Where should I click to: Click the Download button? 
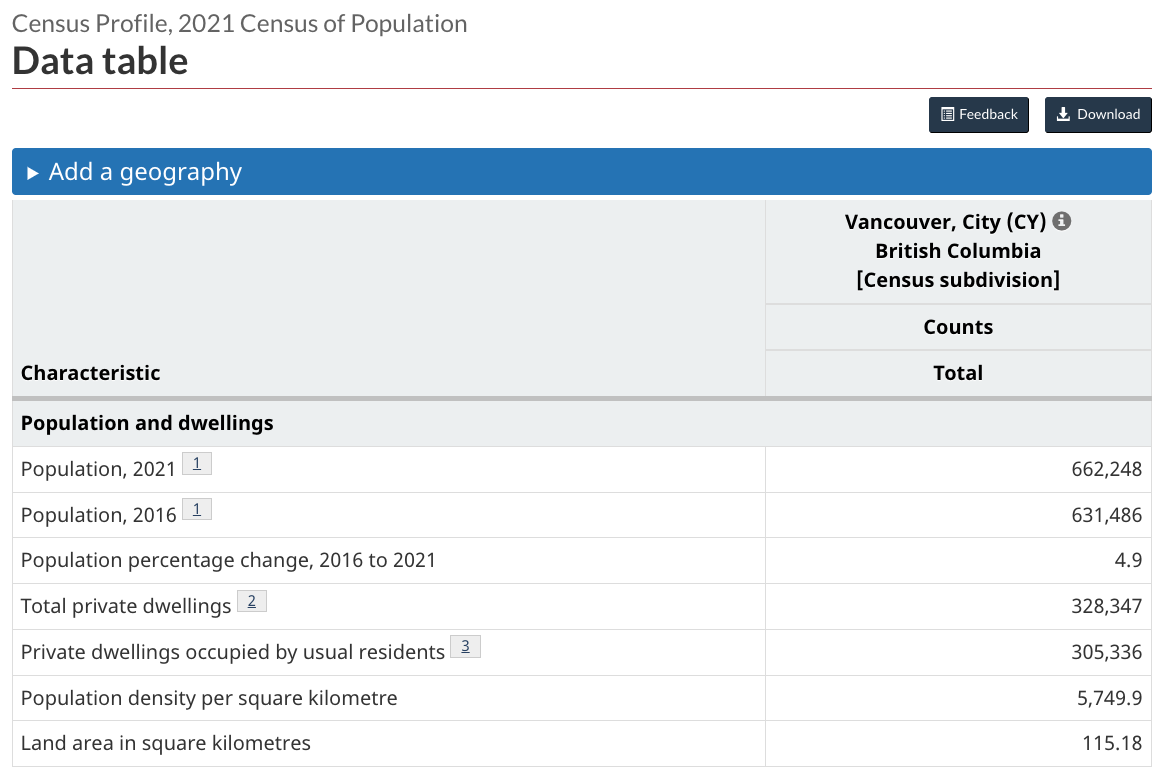(x=1098, y=115)
